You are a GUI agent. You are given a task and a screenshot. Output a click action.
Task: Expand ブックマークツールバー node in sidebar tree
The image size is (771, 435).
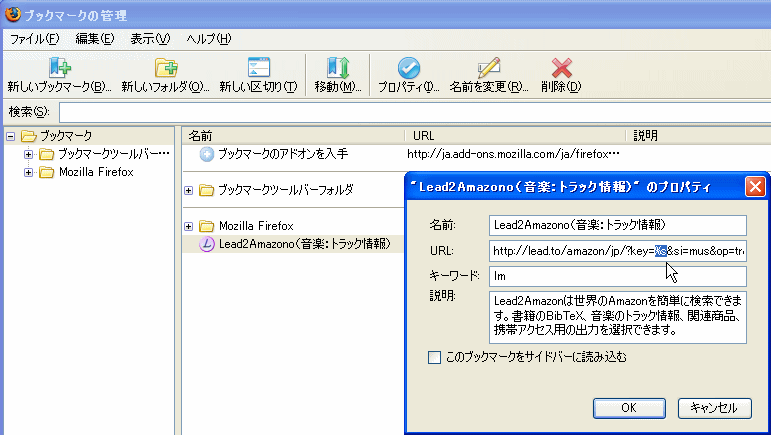[x=29, y=154]
